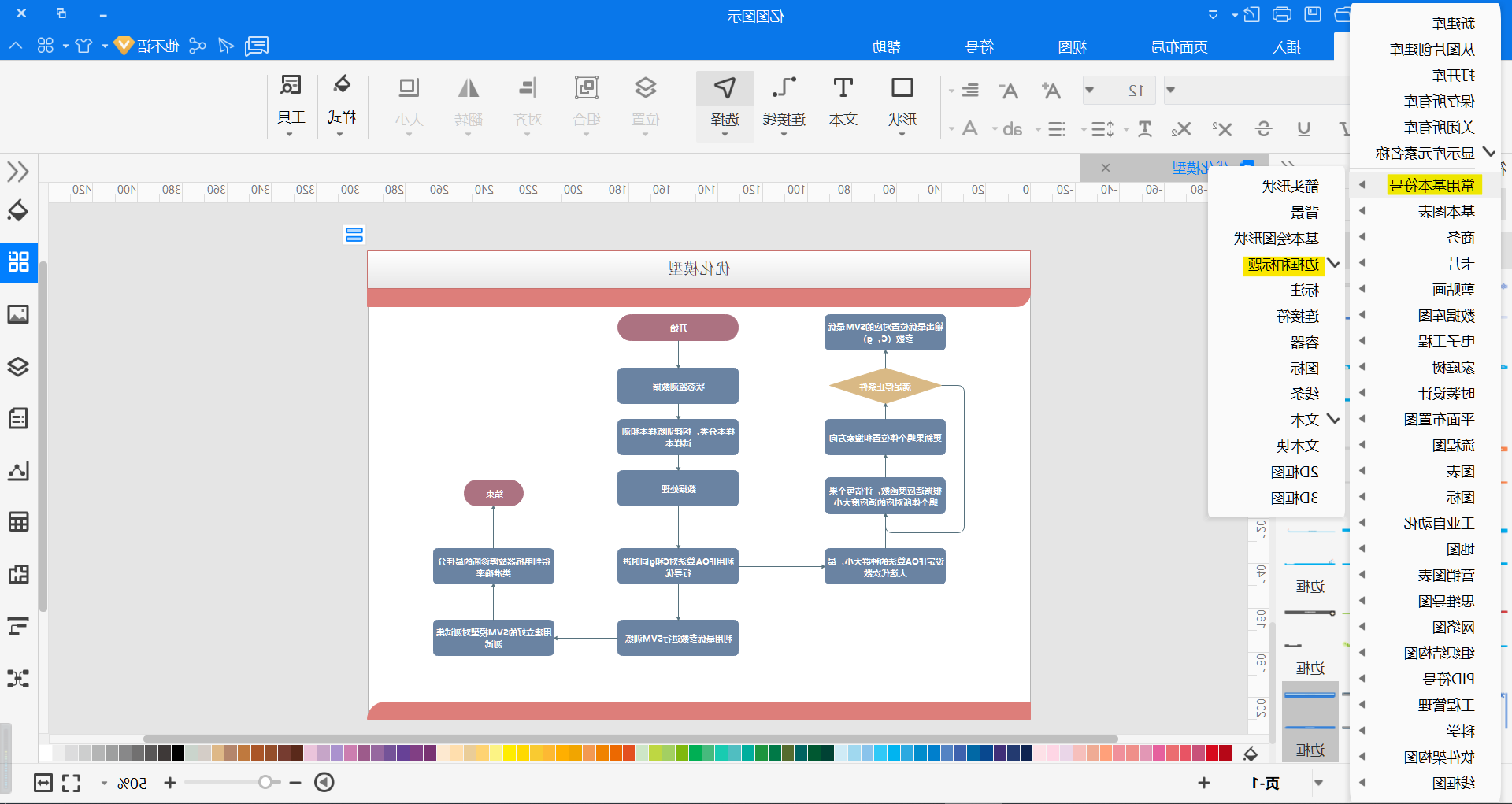Image resolution: width=1512 pixels, height=804 pixels.
Task: Open the skin T-shirt icon
Action: click(x=83, y=46)
